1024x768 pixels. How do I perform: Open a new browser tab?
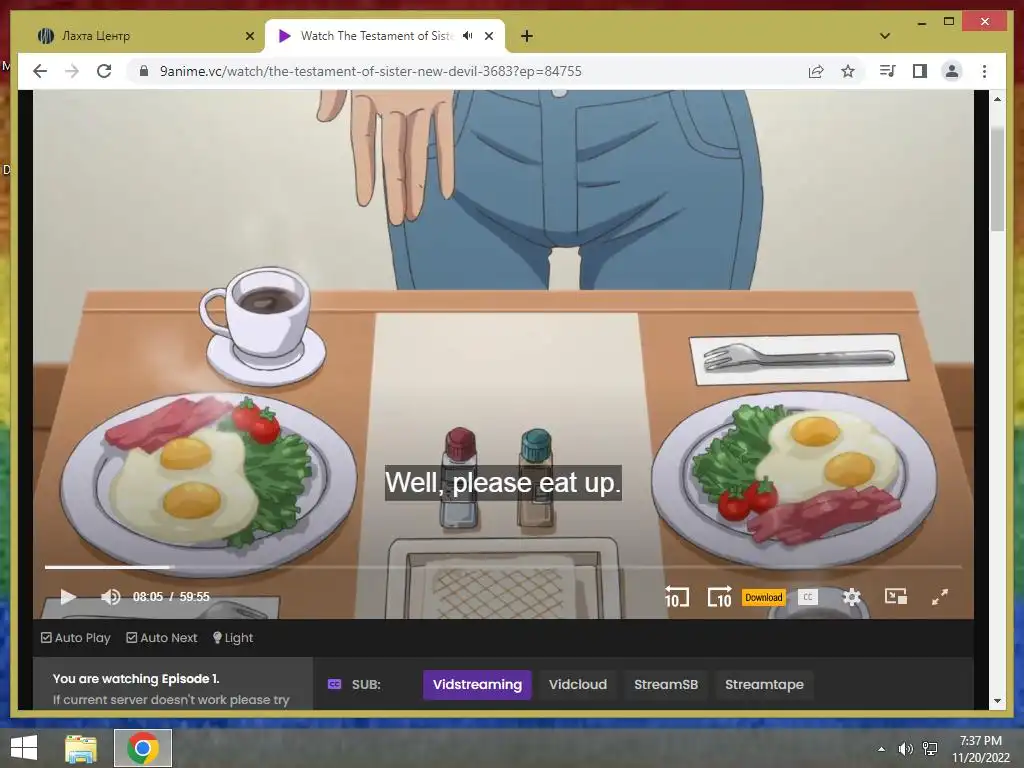tap(527, 36)
